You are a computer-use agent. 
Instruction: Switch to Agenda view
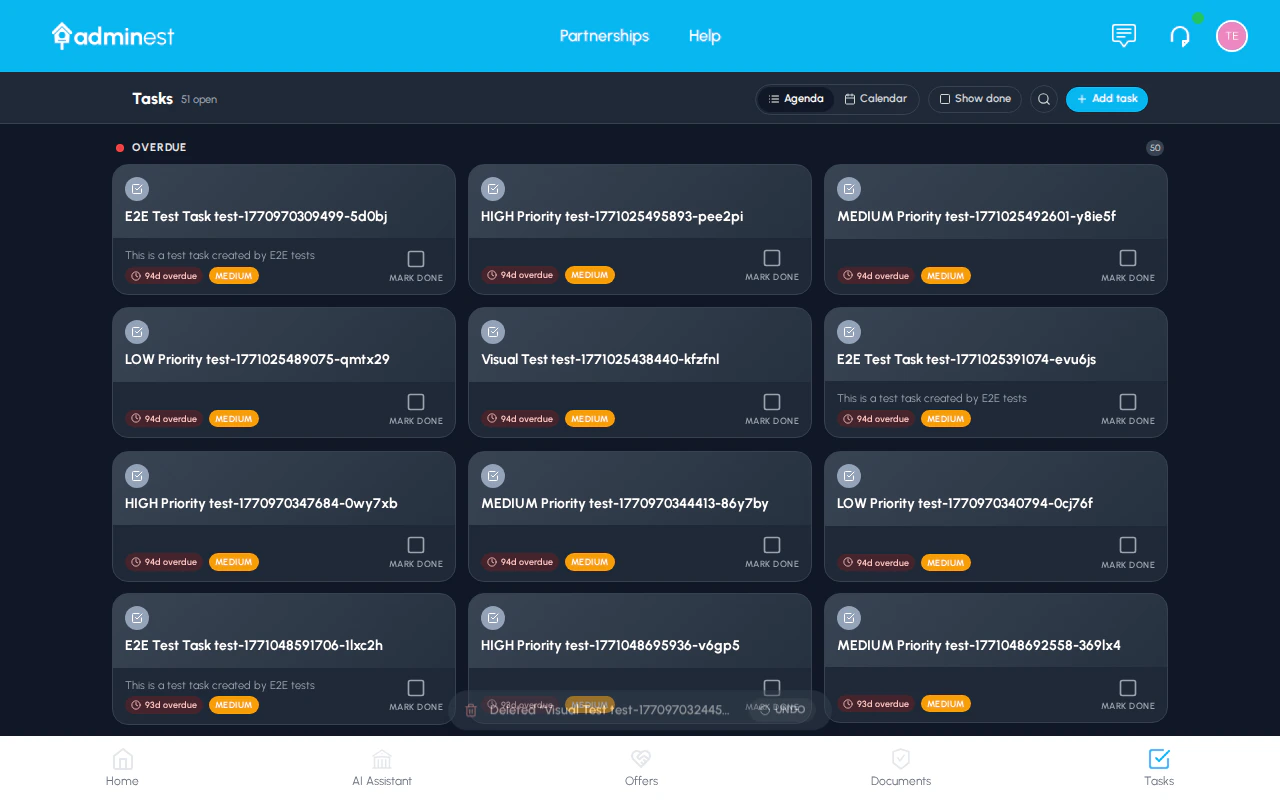click(x=796, y=99)
